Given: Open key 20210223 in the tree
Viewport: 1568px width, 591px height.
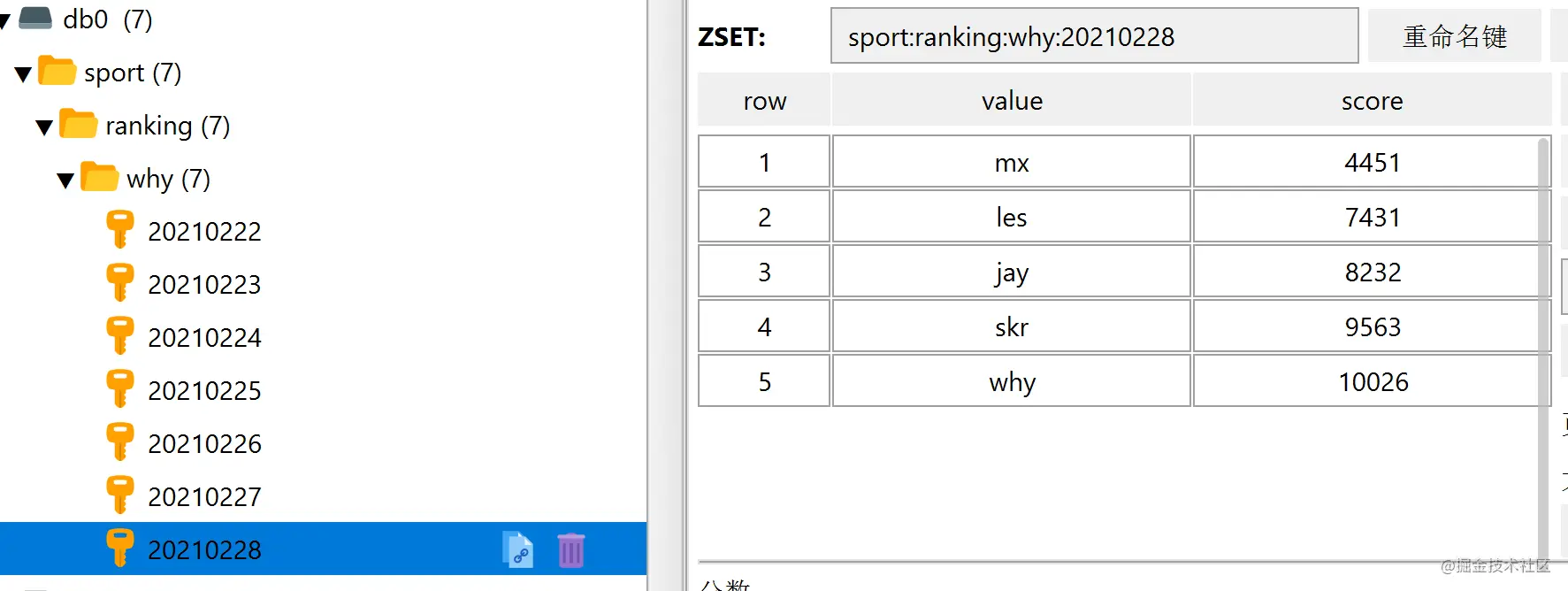Looking at the screenshot, I should [204, 284].
